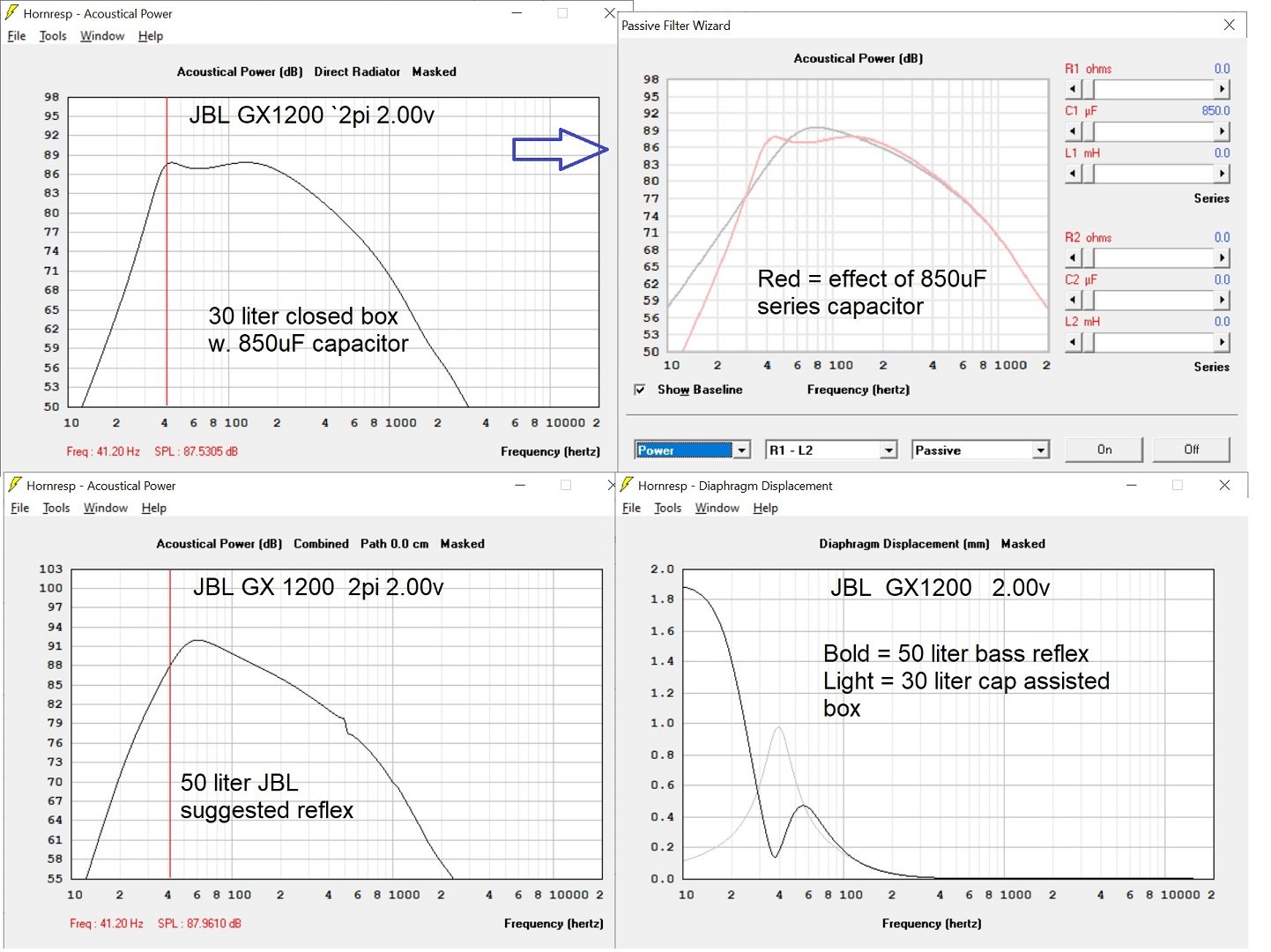Open Help menu in Diaphragm Displacement window
Viewport: 1271px width, 952px height.
coord(766,509)
